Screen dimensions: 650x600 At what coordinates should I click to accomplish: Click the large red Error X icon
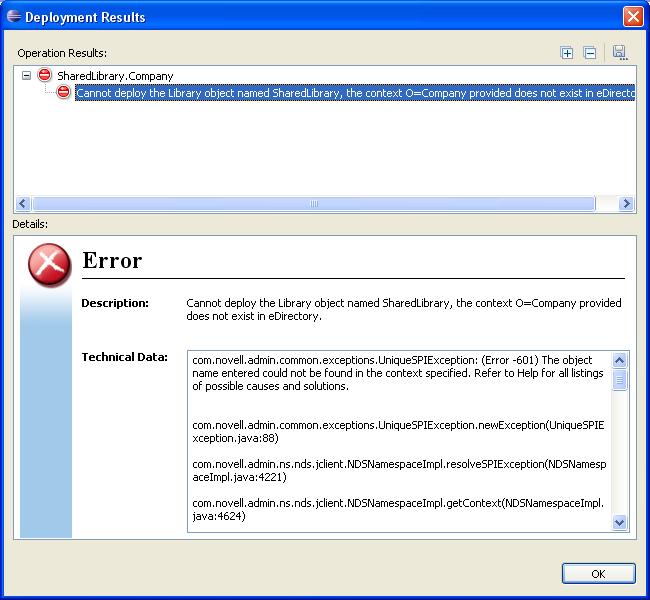(x=49, y=265)
